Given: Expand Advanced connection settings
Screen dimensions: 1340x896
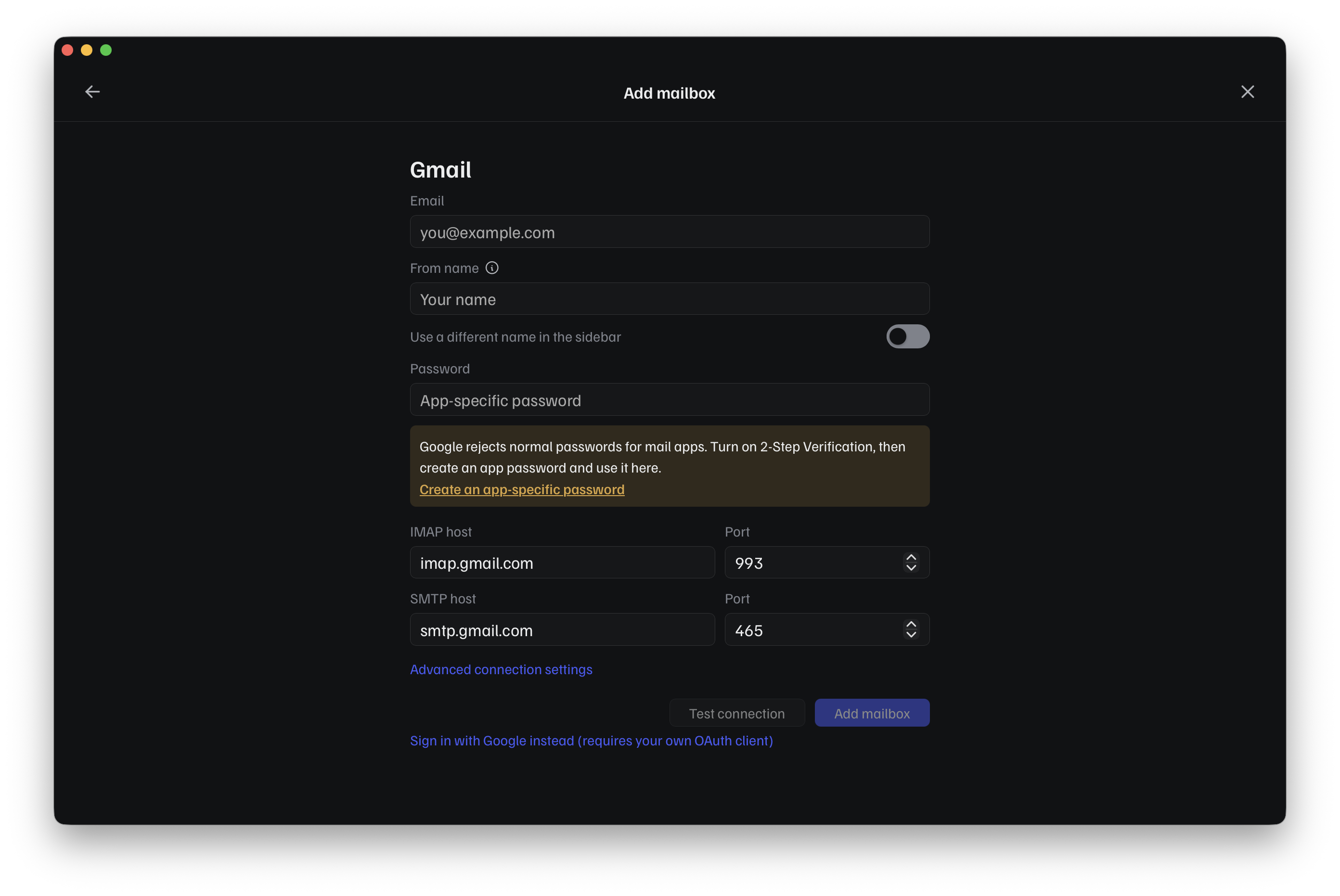Looking at the screenshot, I should [x=501, y=669].
